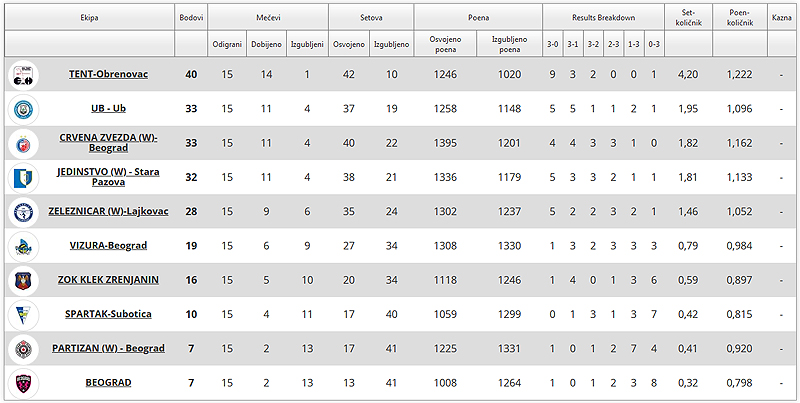Click the Ekipa column header

pyautogui.click(x=89, y=17)
